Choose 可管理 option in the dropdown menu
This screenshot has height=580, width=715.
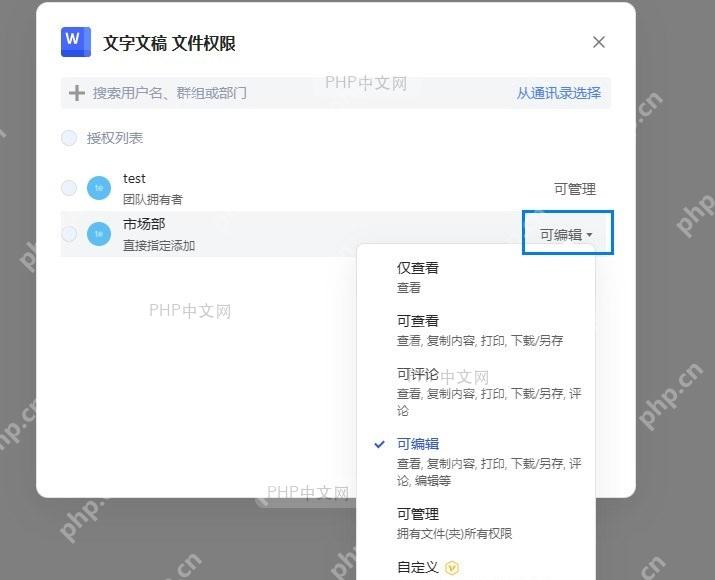476,523
